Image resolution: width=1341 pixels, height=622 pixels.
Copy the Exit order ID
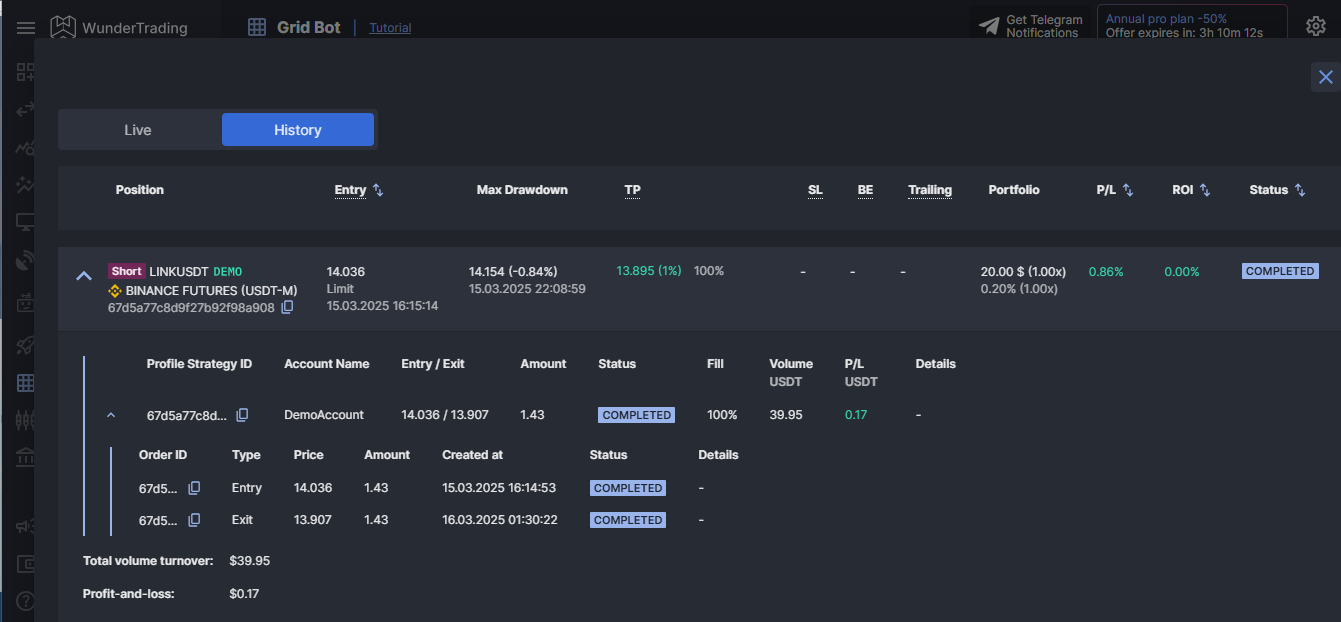(194, 519)
